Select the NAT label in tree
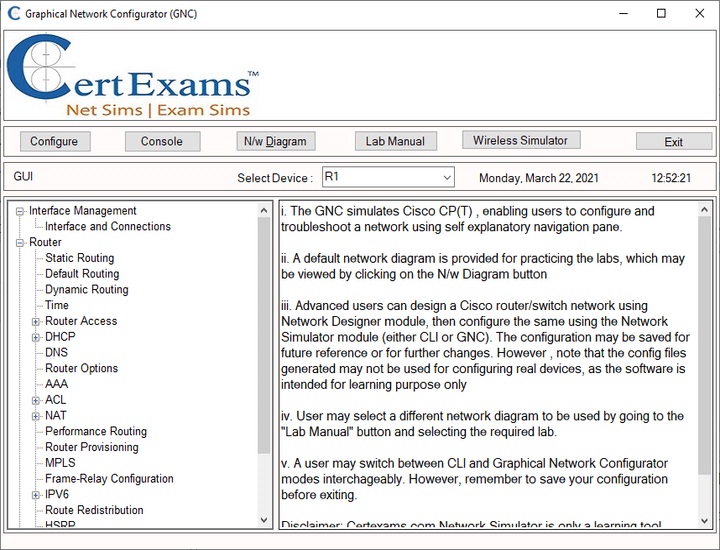Image resolution: width=720 pixels, height=550 pixels. (56, 415)
